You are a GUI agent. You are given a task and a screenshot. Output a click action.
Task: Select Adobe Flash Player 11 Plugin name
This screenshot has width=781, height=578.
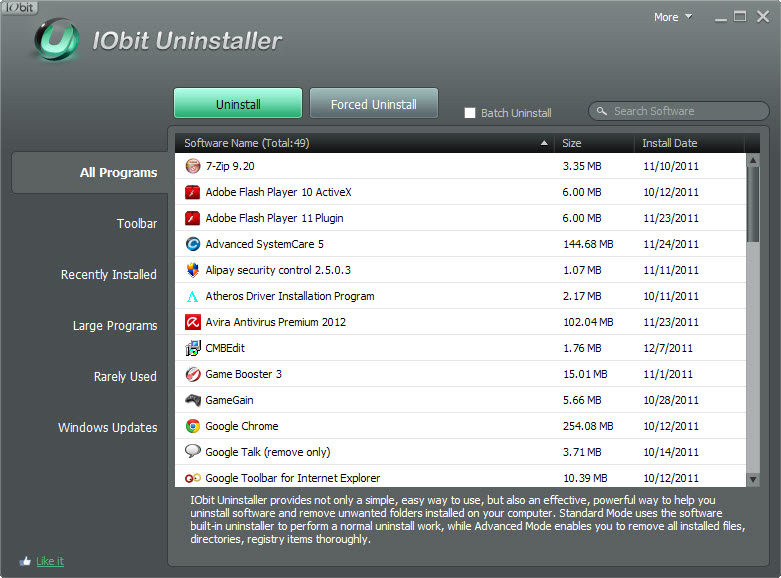tap(274, 218)
